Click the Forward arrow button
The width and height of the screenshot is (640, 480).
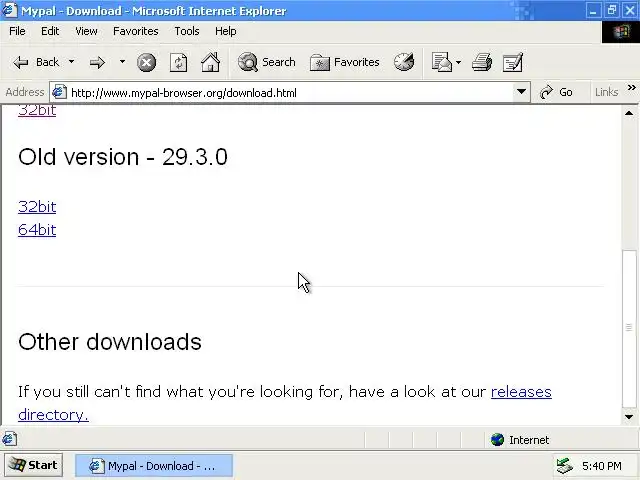(x=97, y=62)
